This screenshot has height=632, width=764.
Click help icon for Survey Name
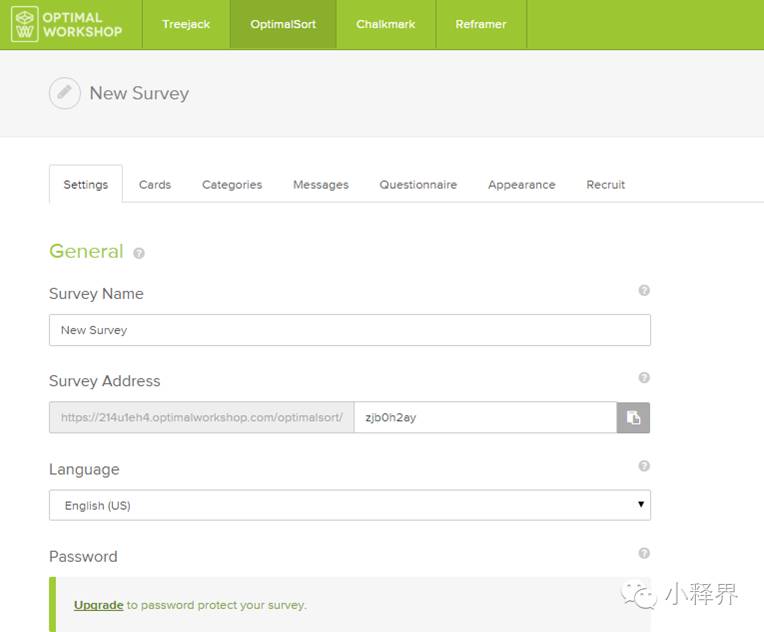pyautogui.click(x=644, y=290)
